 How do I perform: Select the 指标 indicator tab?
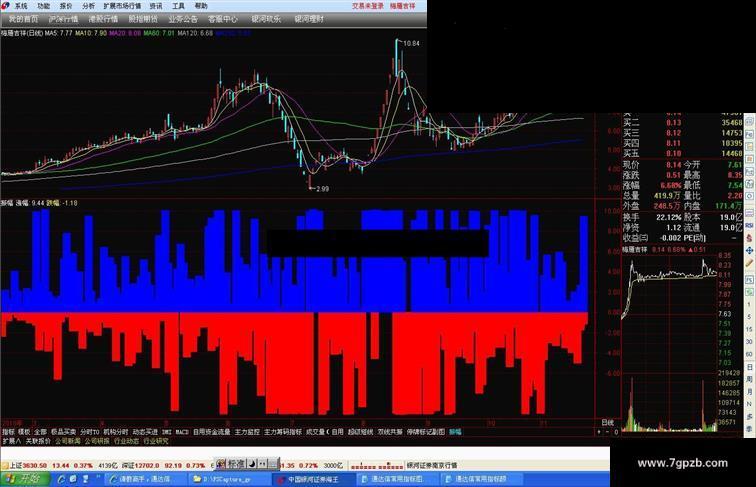pos(8,432)
